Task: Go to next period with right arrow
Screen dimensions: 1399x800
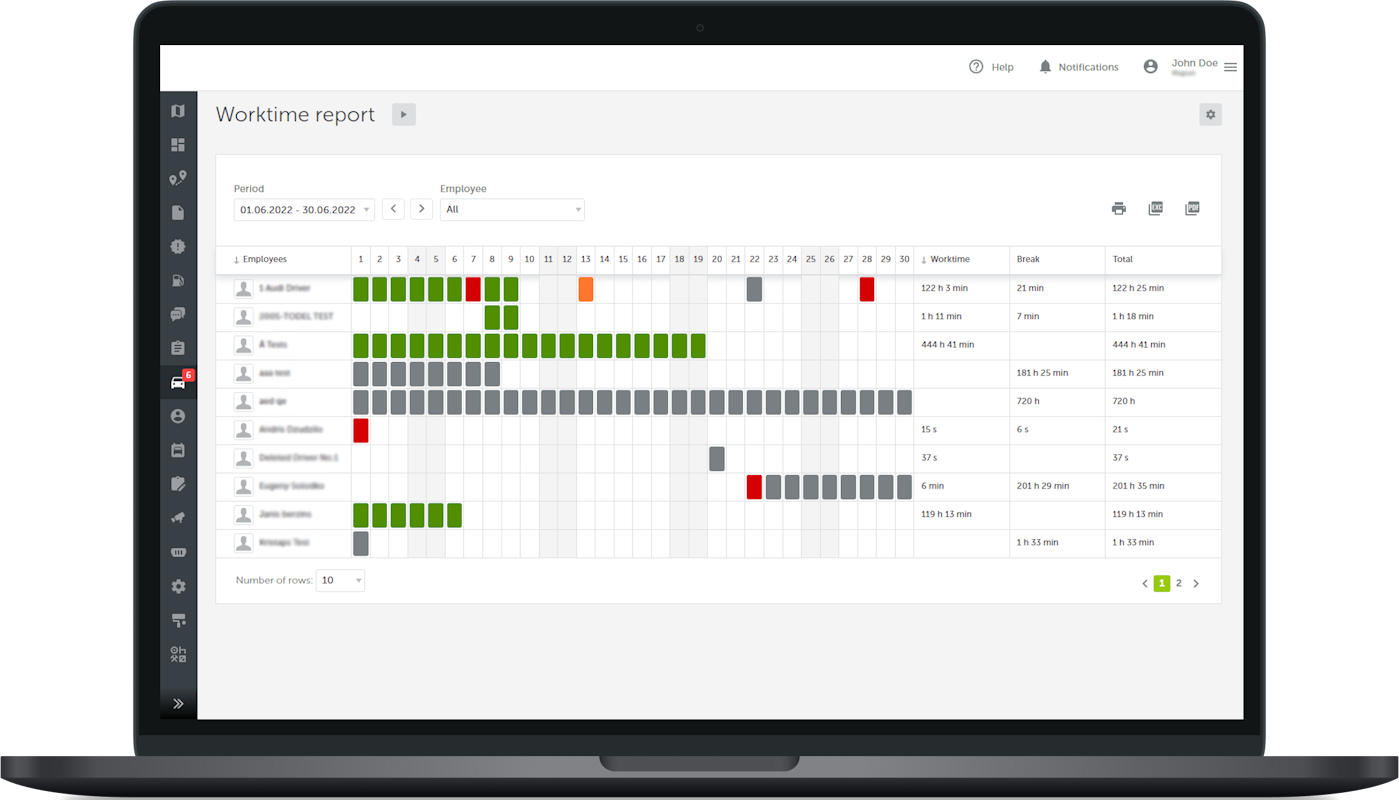Action: 422,209
